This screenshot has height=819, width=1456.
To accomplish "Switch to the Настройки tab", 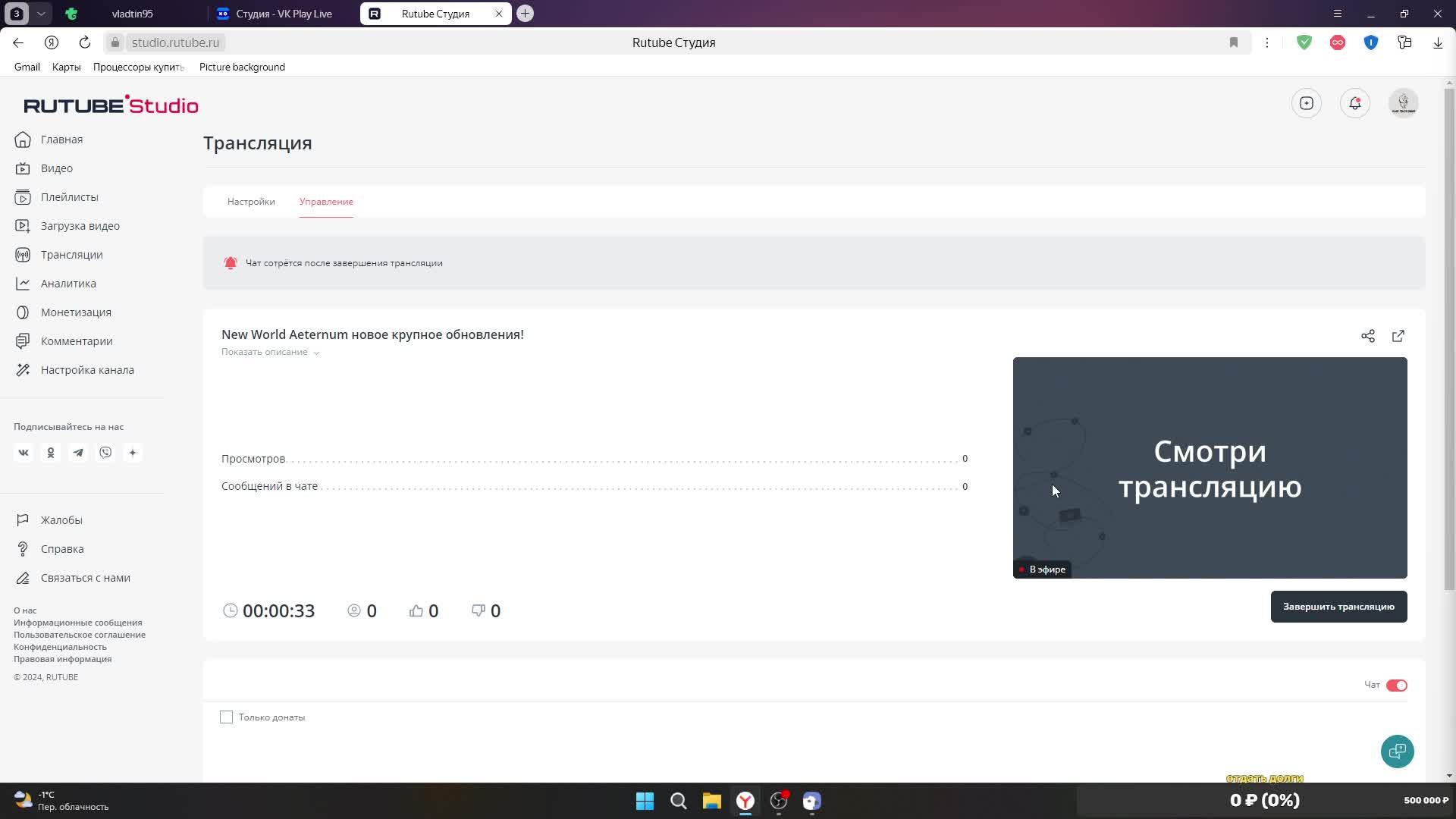I will tap(251, 202).
